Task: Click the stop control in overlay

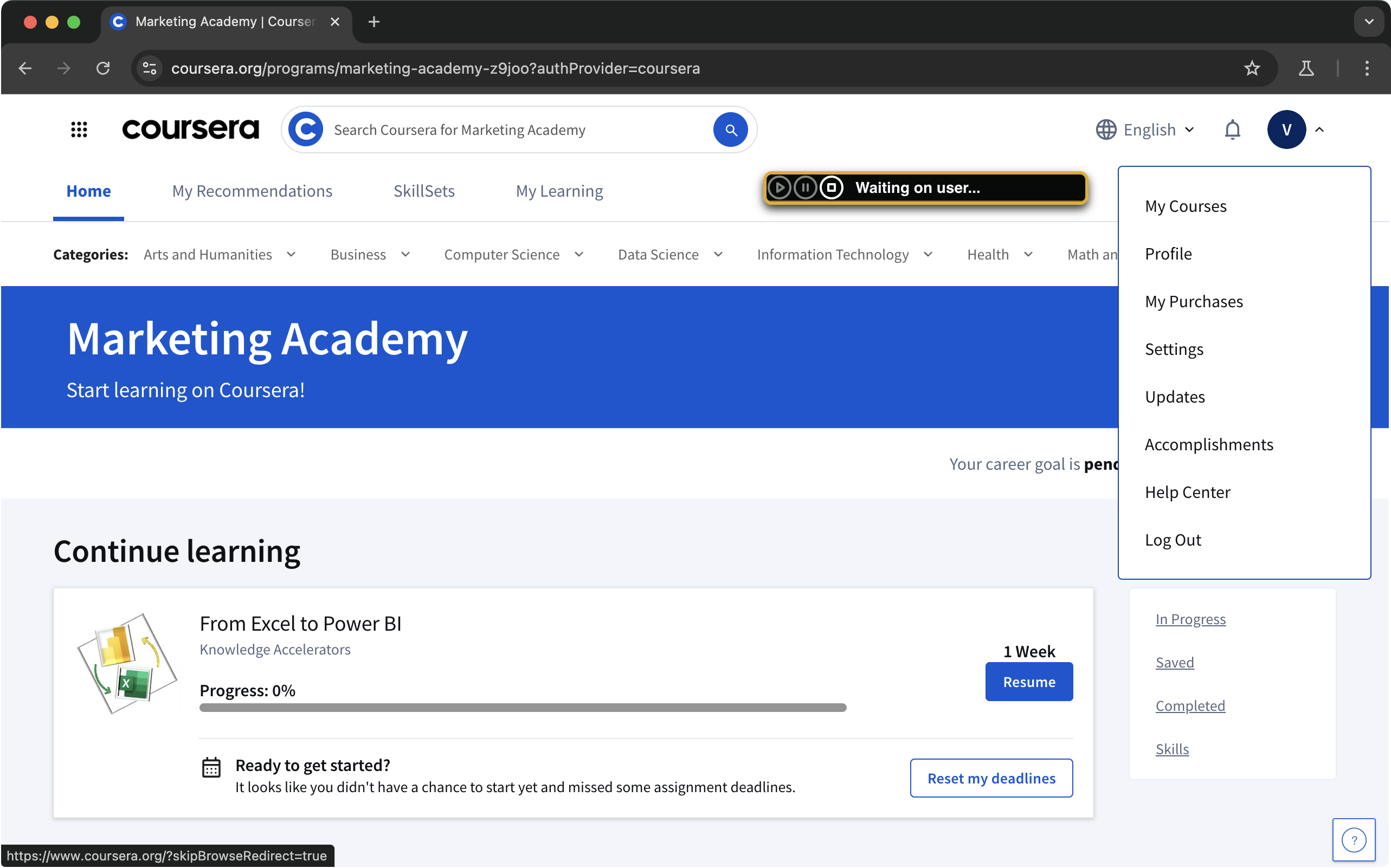Action: click(831, 187)
